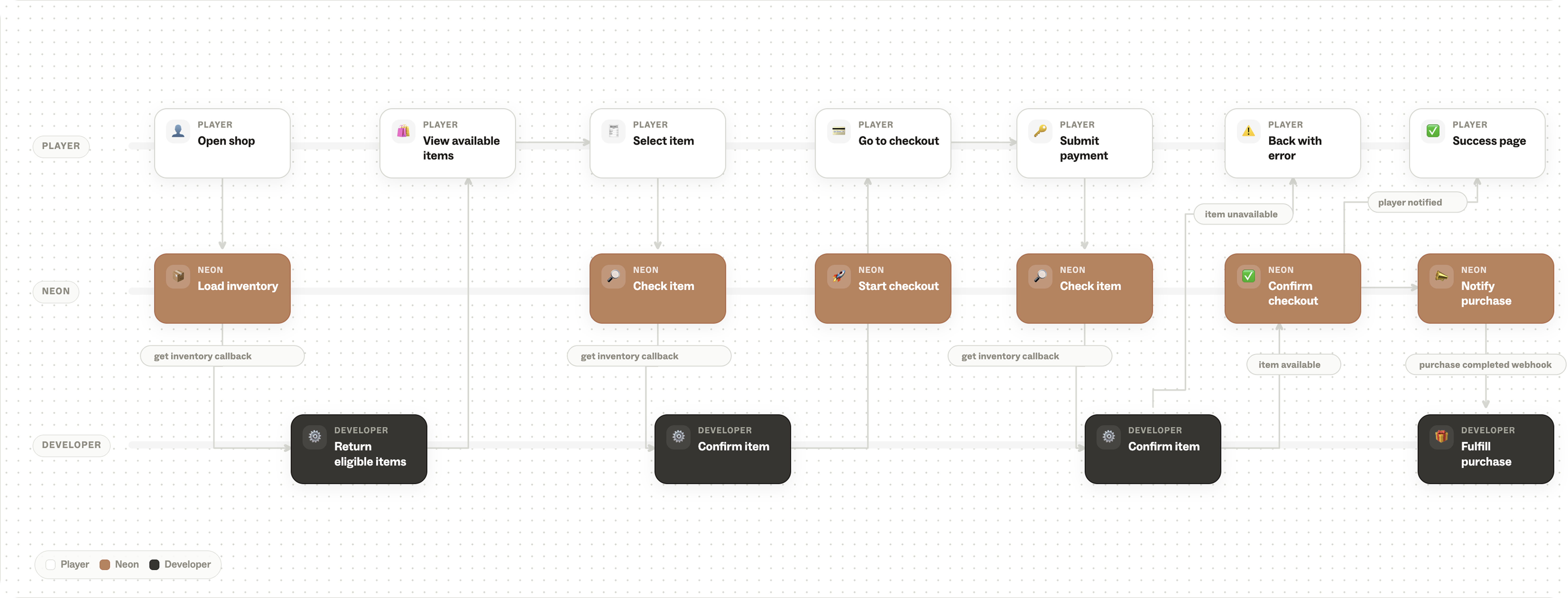1568x598 pixels.
Task: Click the "Player" legend text
Action: tap(75, 565)
